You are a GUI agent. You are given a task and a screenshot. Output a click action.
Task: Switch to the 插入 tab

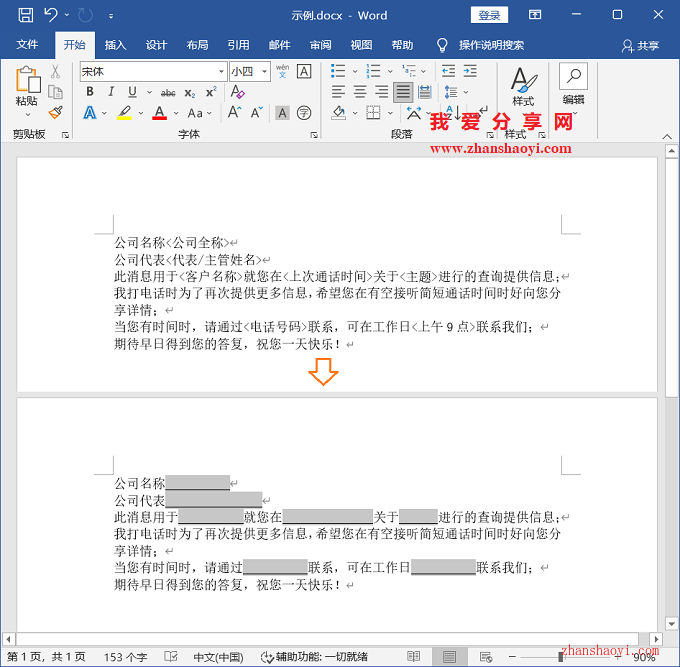[115, 45]
